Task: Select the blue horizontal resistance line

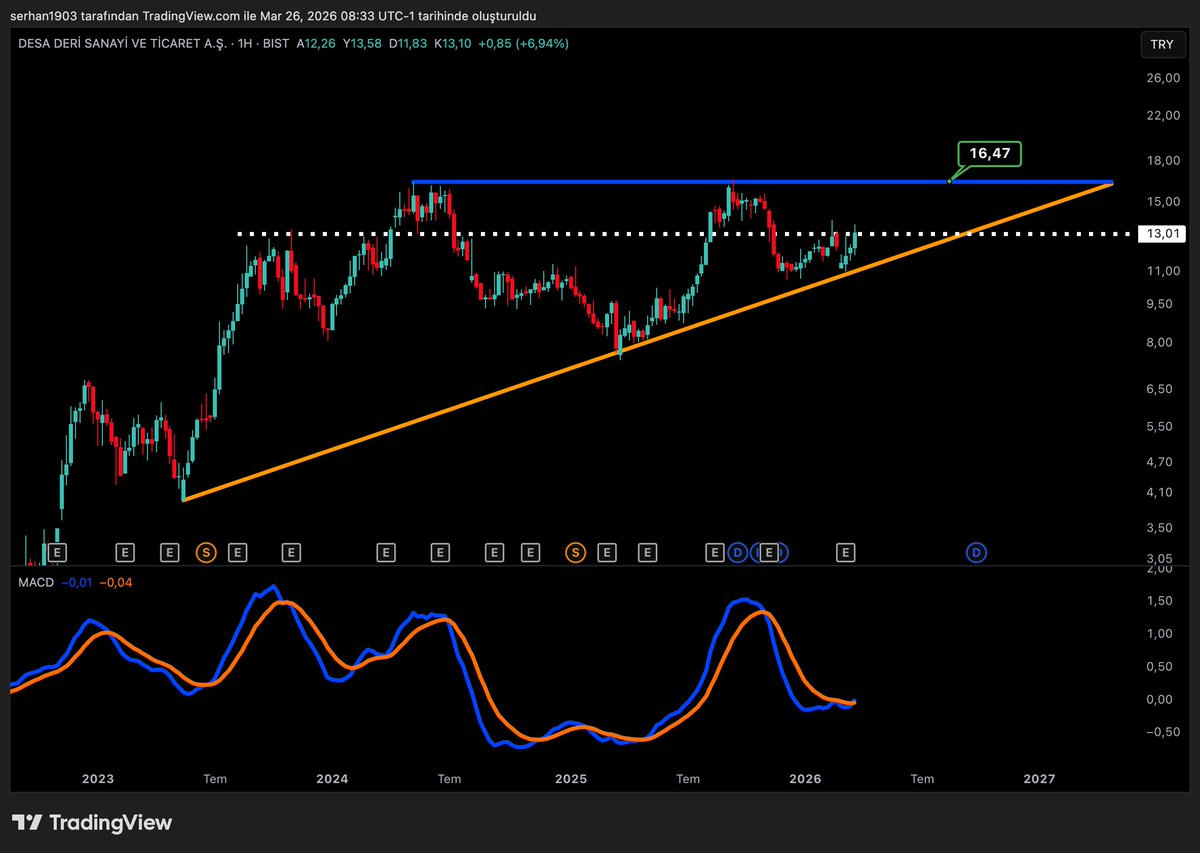Action: [760, 182]
